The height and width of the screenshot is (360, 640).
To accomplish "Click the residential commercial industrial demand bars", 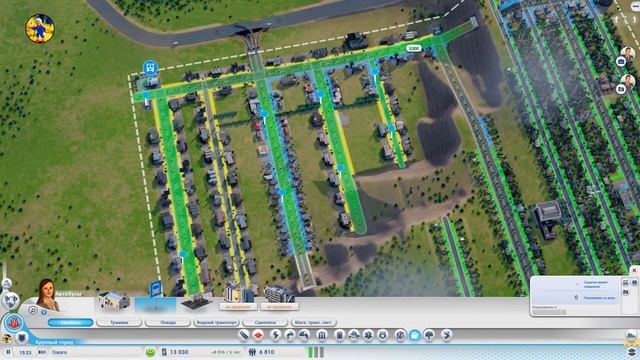I will point(316,352).
